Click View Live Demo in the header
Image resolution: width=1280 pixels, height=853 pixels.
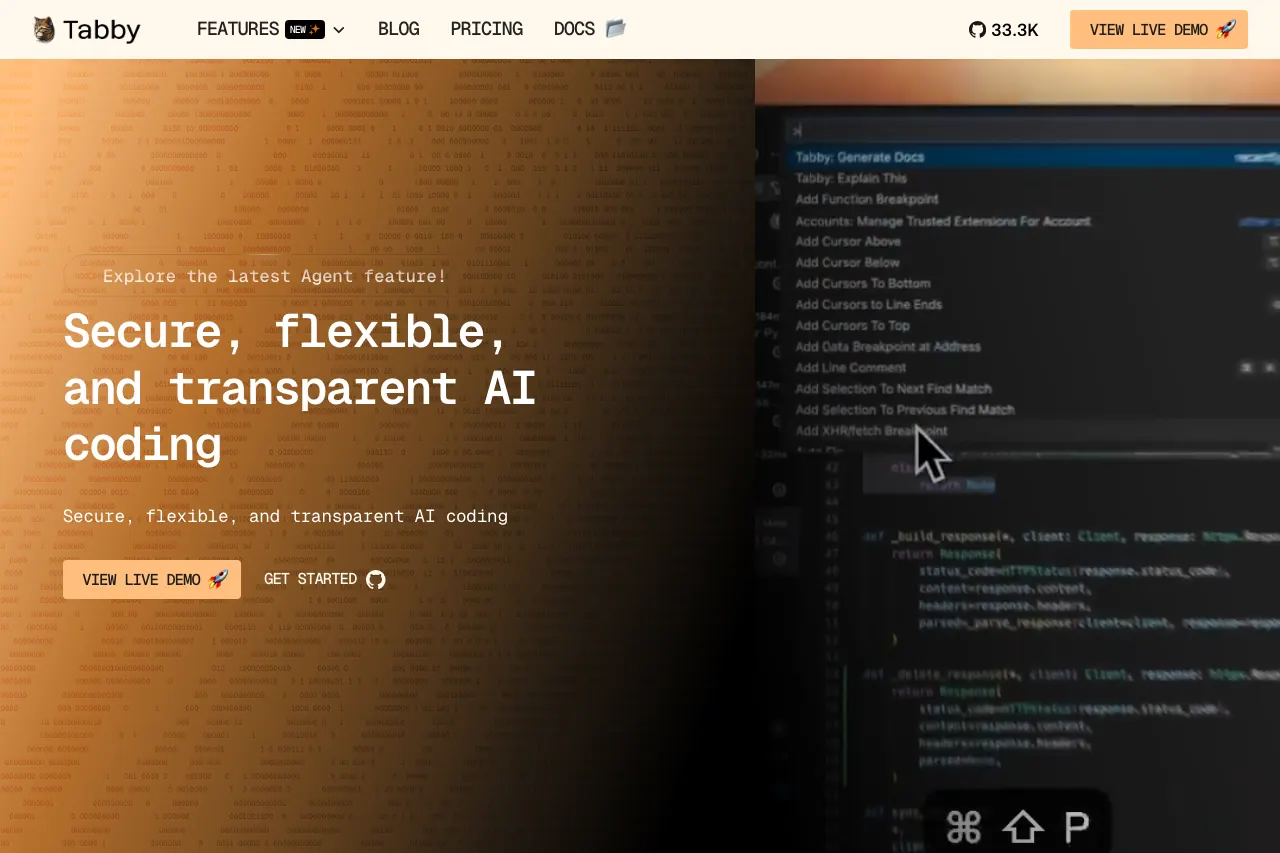click(x=1159, y=30)
